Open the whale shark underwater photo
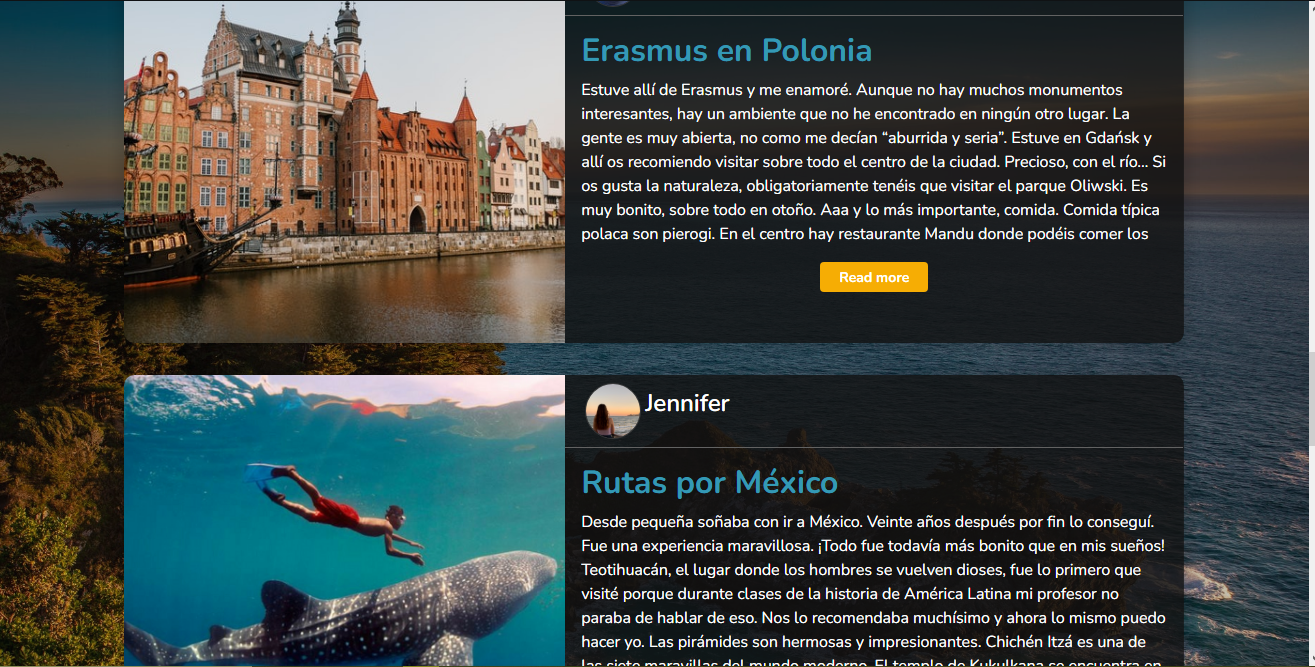The height and width of the screenshot is (667, 1315). pyautogui.click(x=344, y=521)
